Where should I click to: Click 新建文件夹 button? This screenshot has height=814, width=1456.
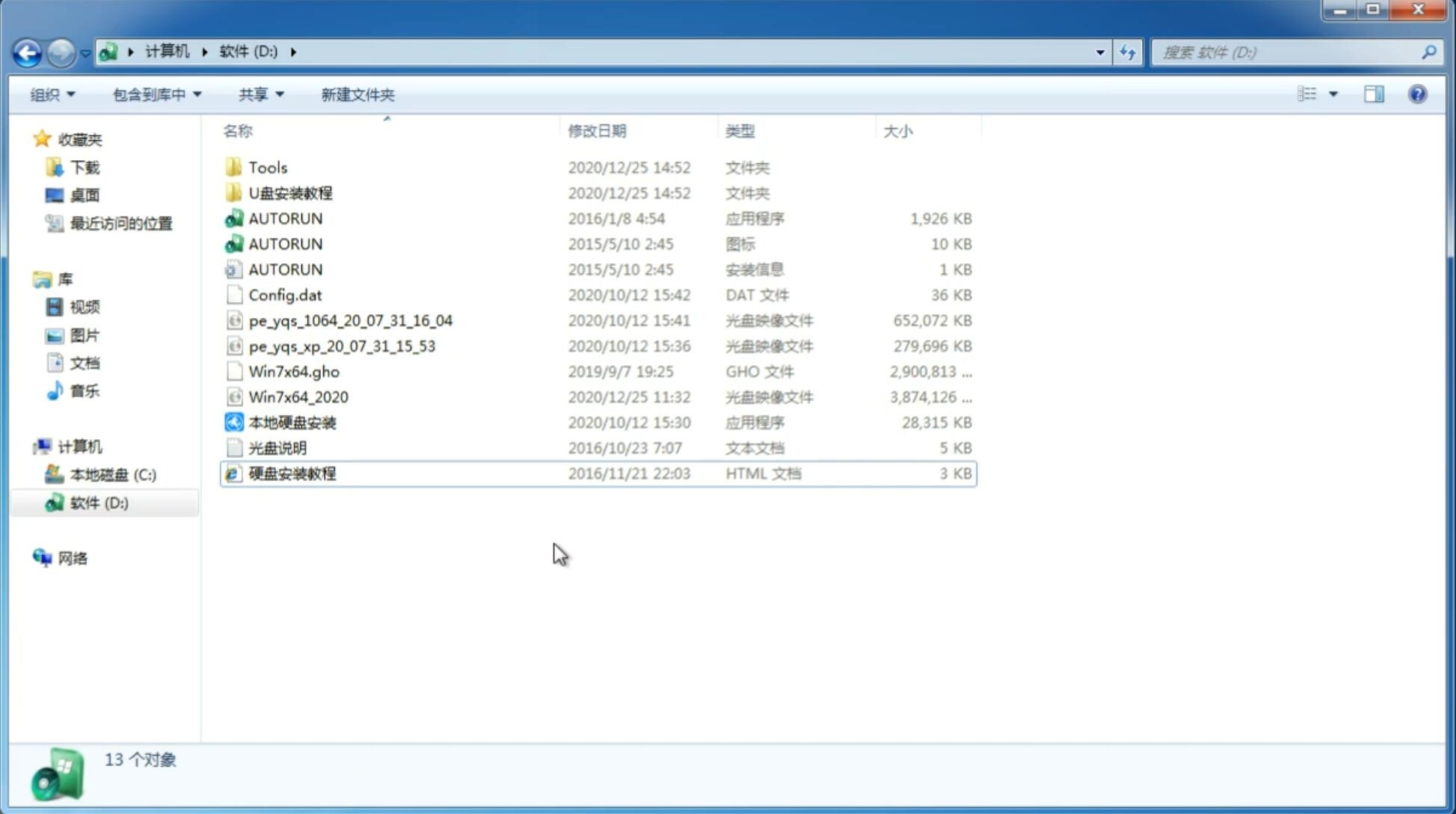tap(357, 94)
